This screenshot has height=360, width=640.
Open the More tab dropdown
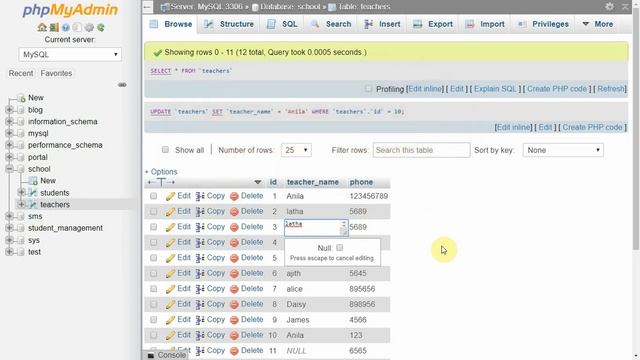pyautogui.click(x=598, y=24)
